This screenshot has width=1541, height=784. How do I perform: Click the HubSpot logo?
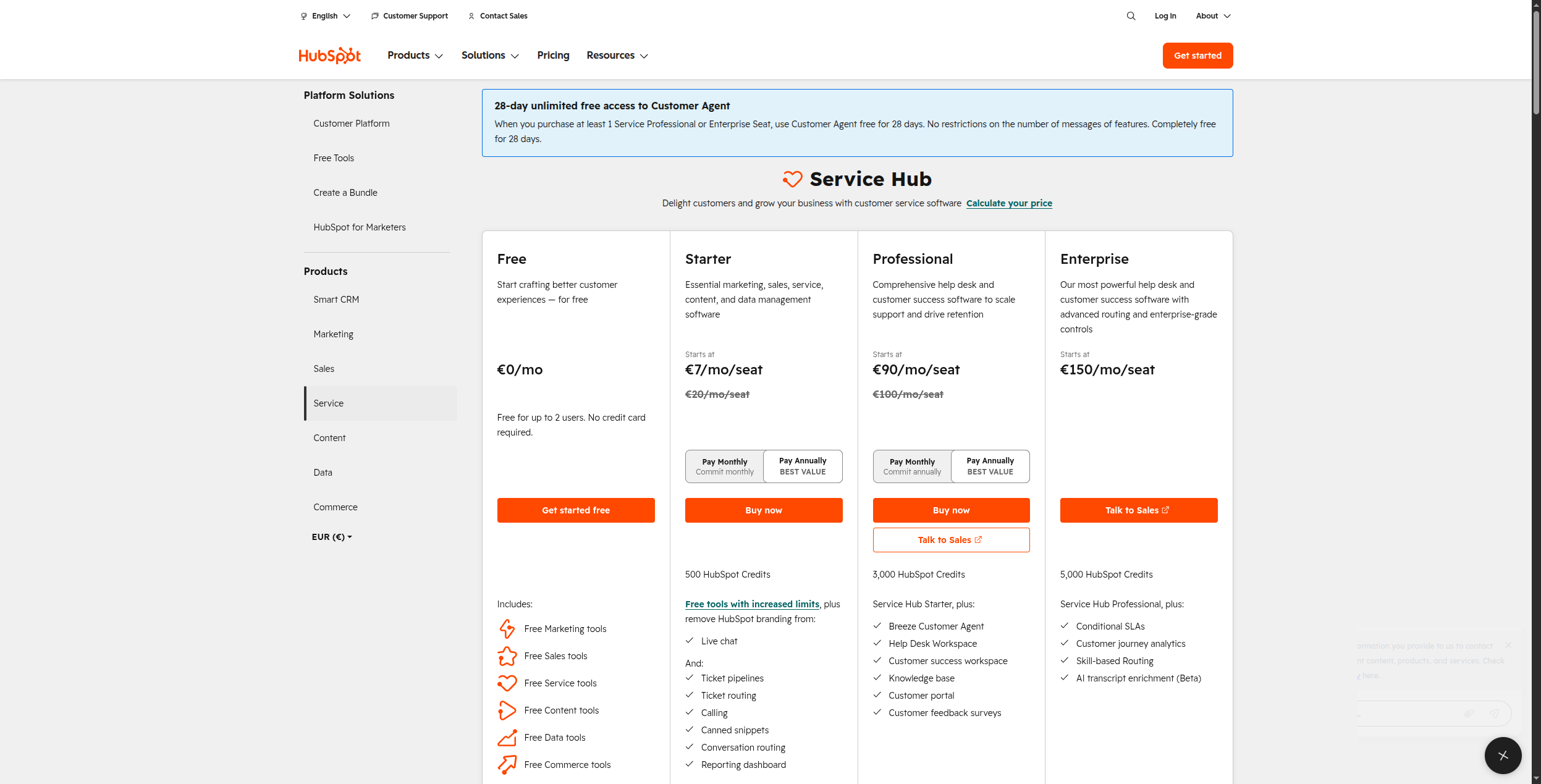coord(329,56)
